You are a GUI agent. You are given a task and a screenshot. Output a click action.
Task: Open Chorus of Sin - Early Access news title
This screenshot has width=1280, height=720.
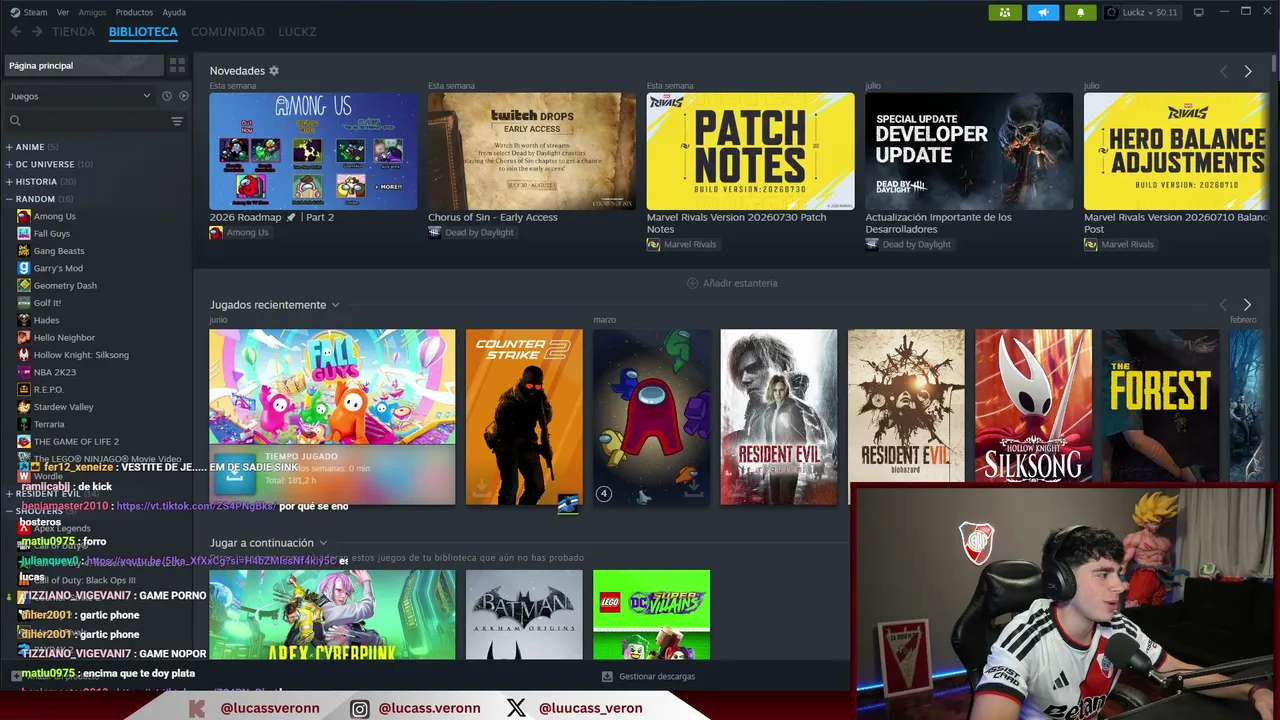coord(493,217)
